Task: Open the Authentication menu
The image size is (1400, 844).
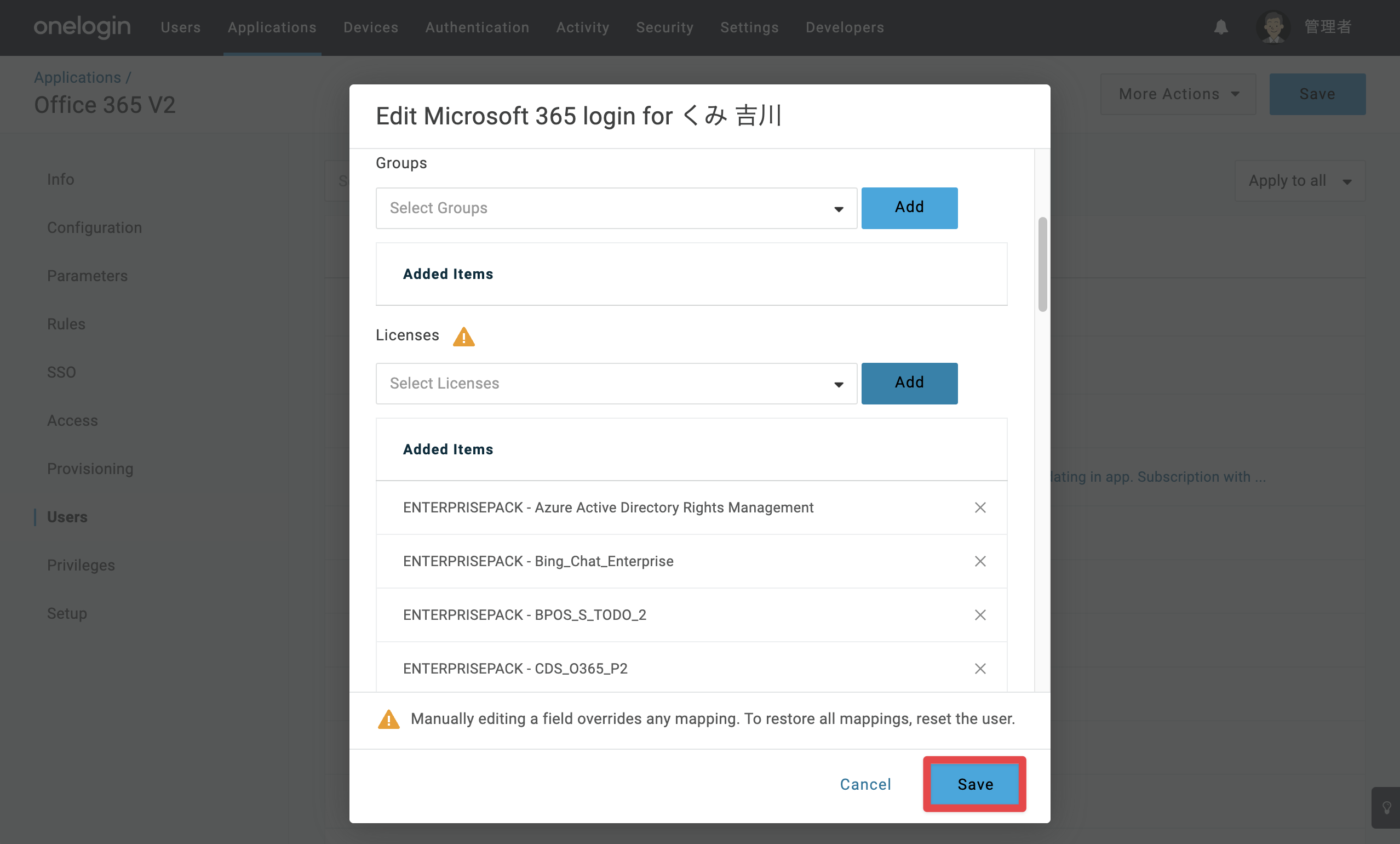Action: (477, 27)
